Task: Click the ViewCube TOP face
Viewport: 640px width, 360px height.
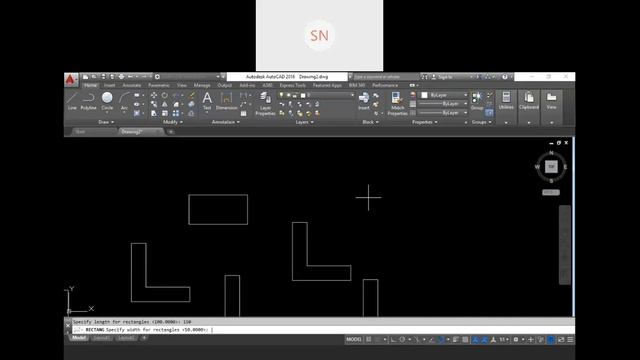Action: click(551, 167)
